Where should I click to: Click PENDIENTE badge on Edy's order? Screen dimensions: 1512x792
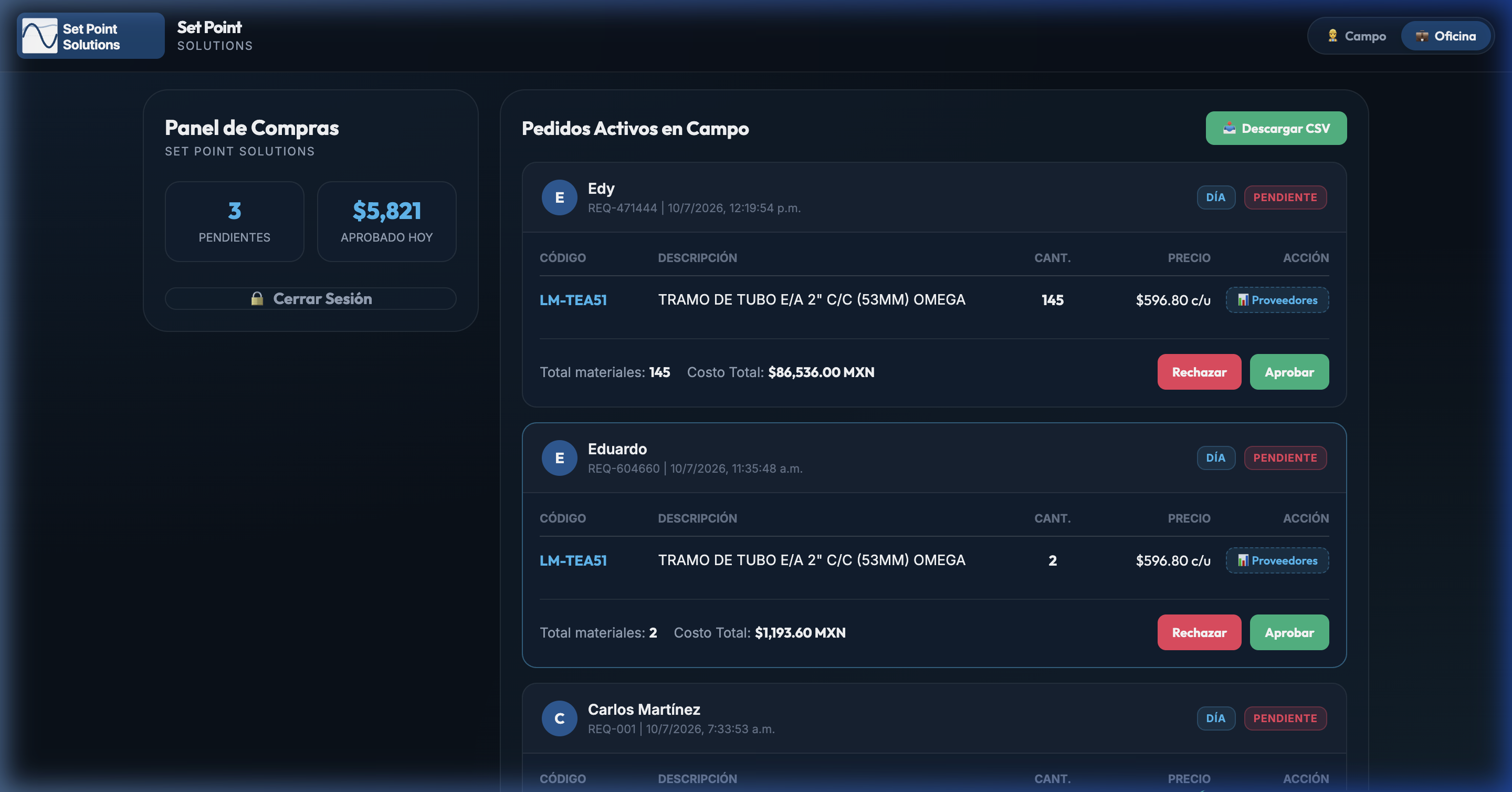pos(1285,197)
